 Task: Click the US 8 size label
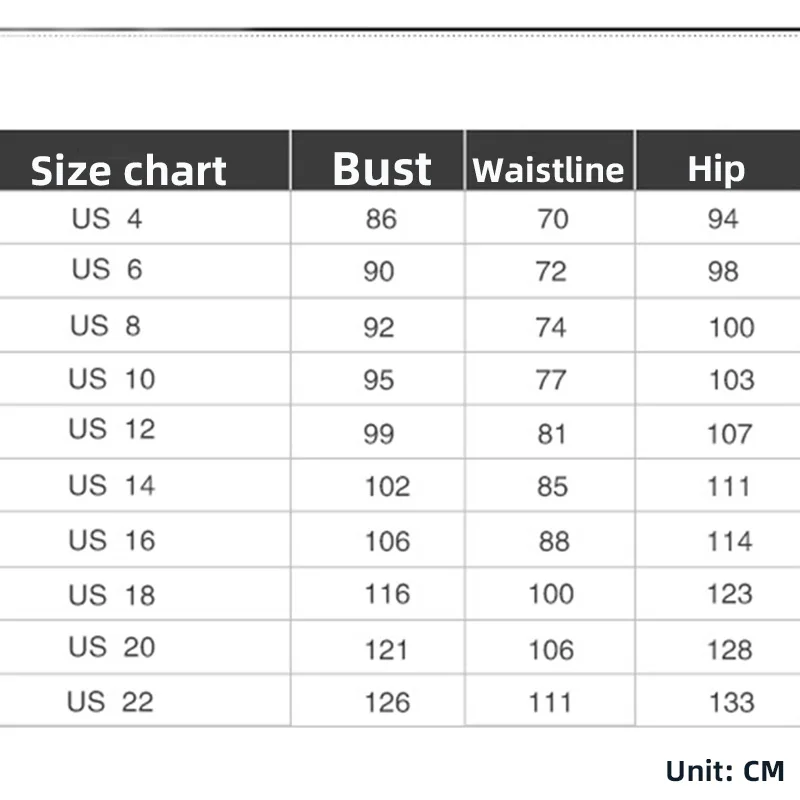click(x=105, y=326)
